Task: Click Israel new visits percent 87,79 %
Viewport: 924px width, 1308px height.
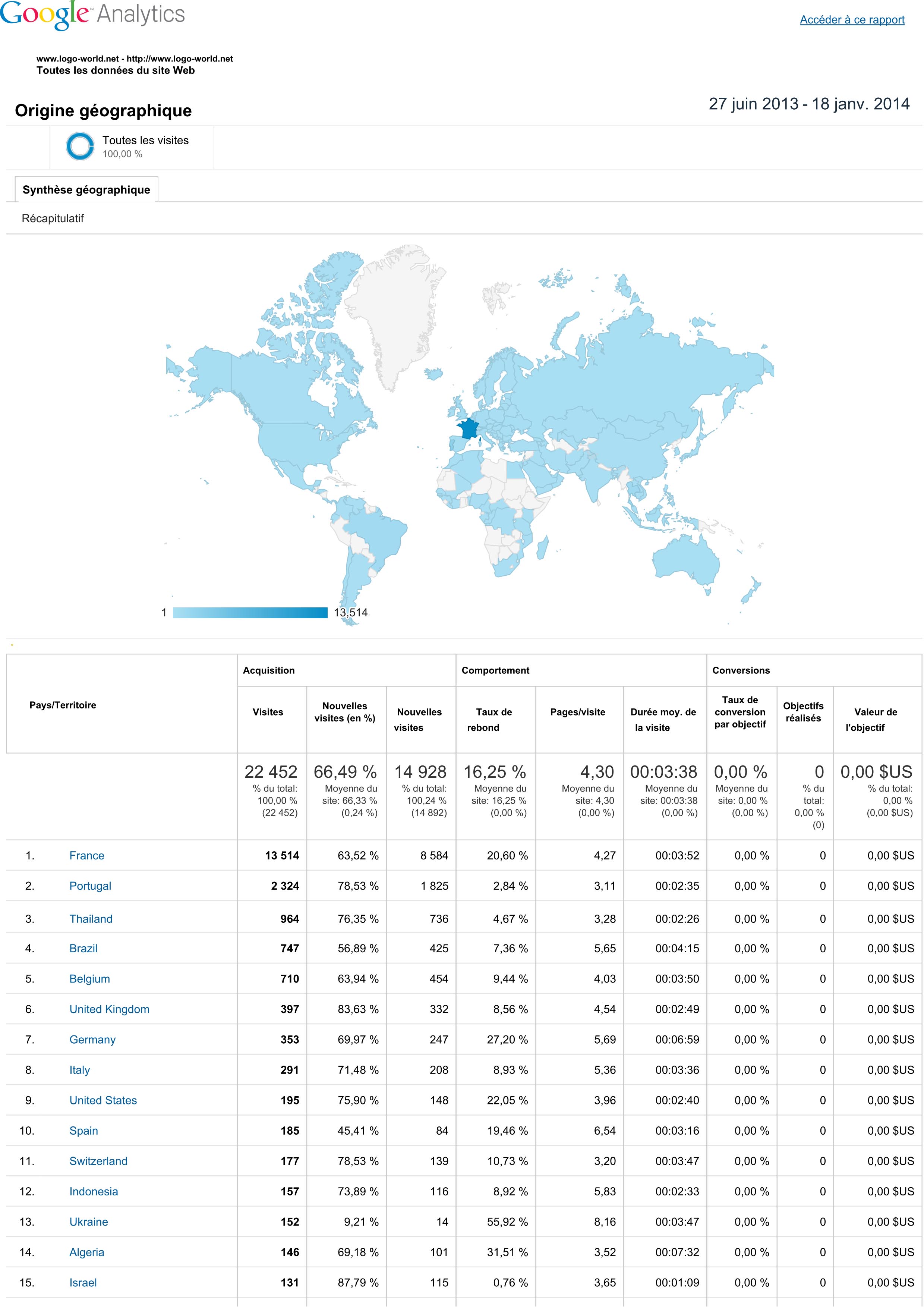Action: click(x=358, y=1282)
